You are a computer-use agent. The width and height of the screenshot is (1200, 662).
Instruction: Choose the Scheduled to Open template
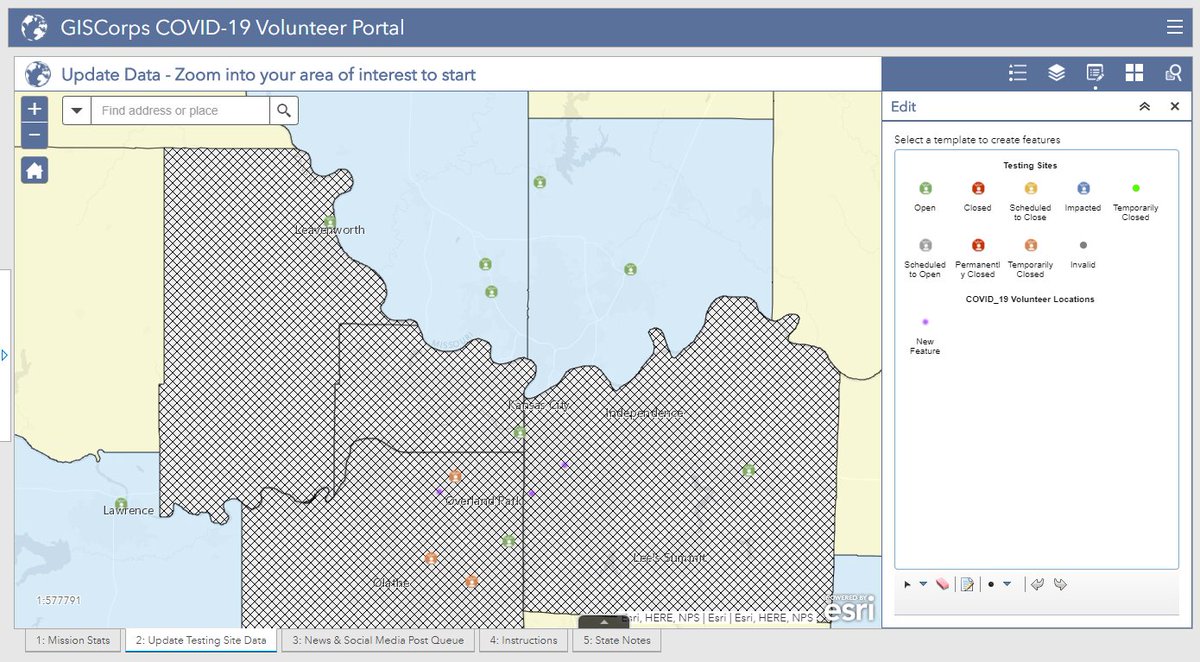[925, 257]
